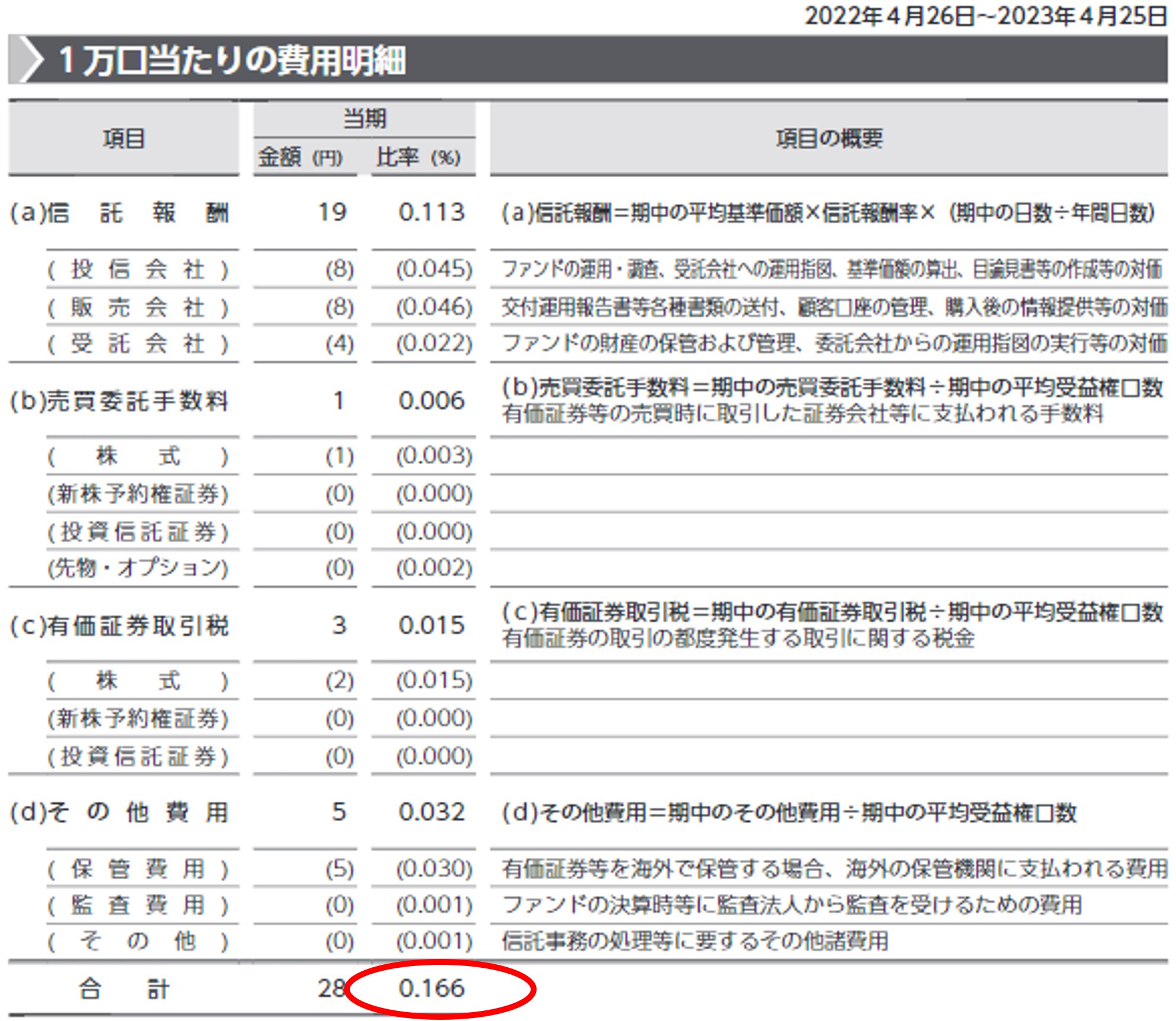Click the 売買委託手数料 formula description
Image resolution: width=1176 pixels, height=1021 pixels.
(832, 388)
